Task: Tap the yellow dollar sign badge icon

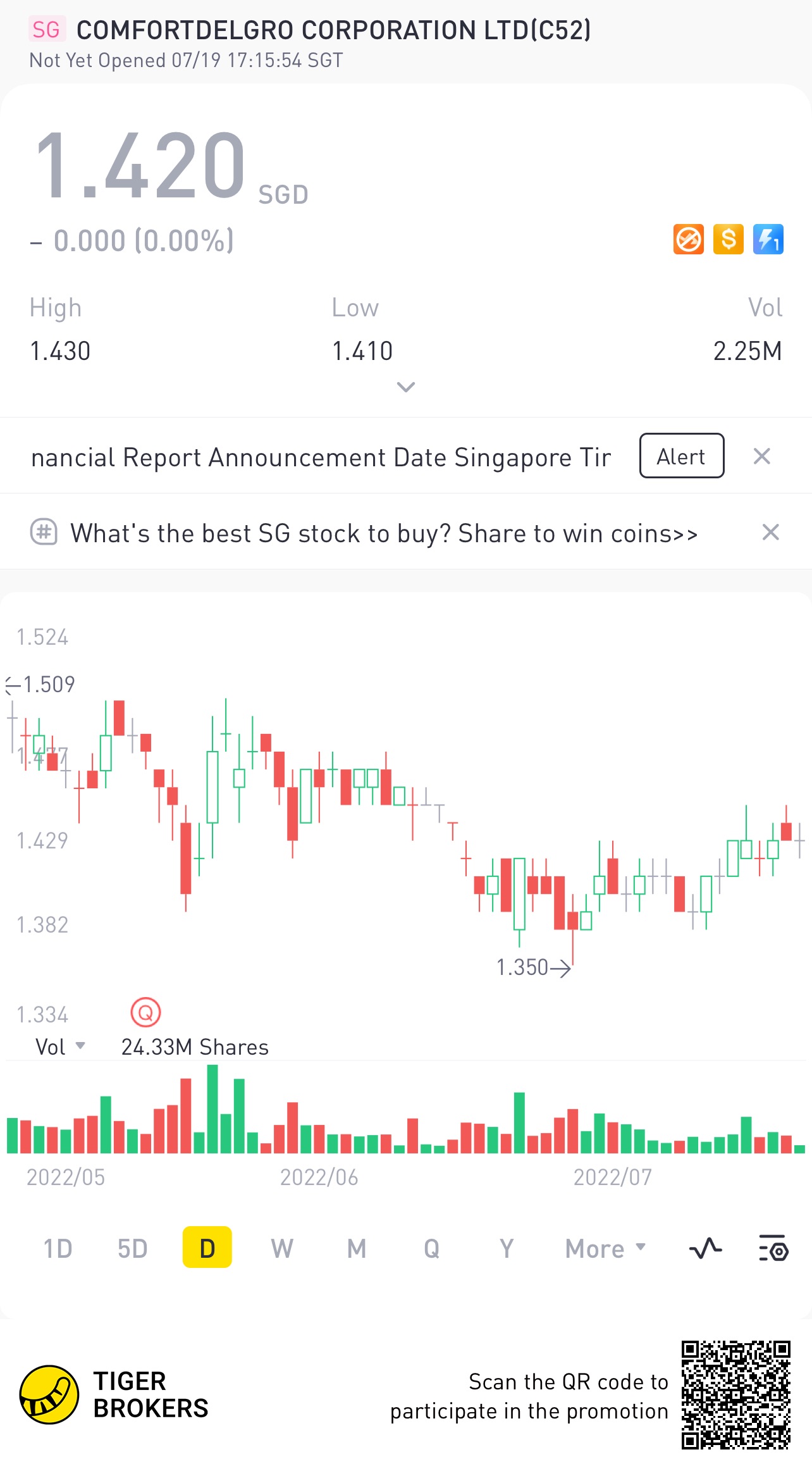Action: [729, 240]
